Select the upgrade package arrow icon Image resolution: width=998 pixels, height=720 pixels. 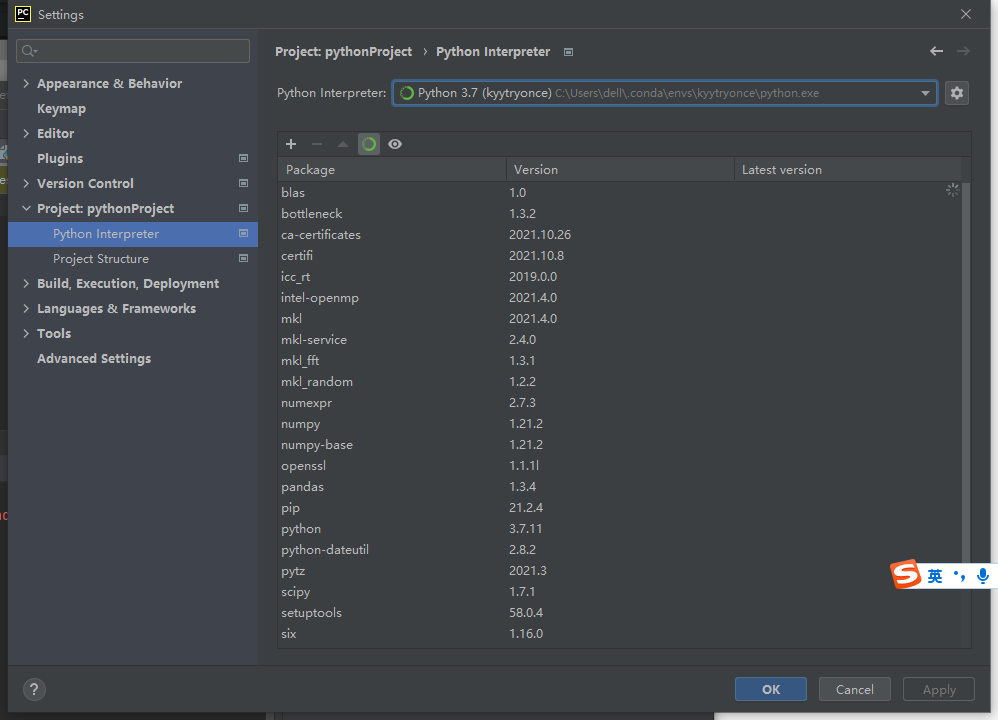pyautogui.click(x=342, y=144)
